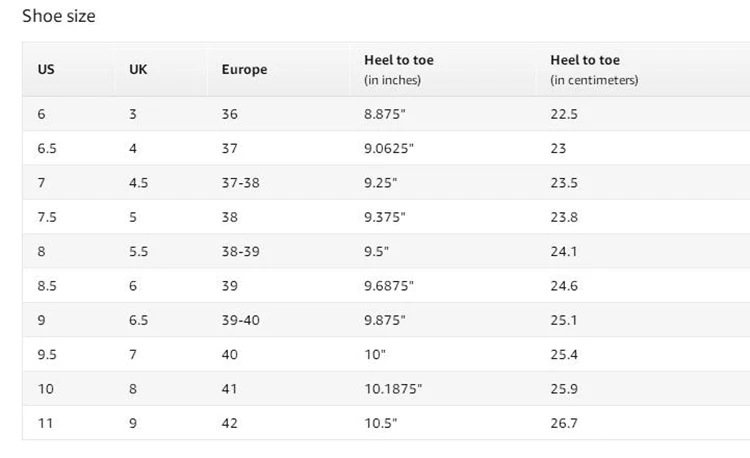The width and height of the screenshot is (750, 458).
Task: Select the UK size 4.5 cell
Action: point(138,183)
